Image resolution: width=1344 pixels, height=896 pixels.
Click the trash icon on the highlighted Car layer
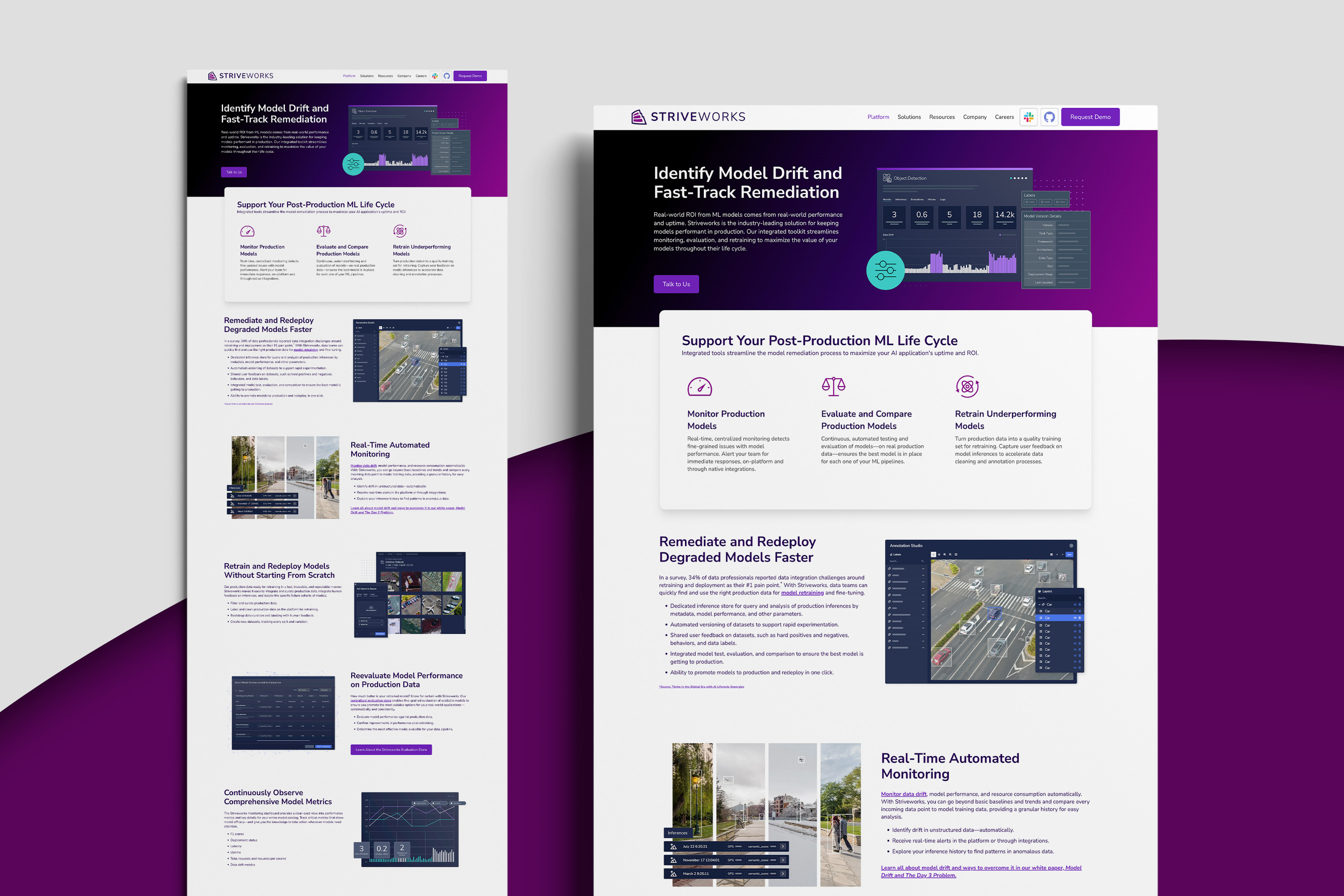pos(1080,618)
